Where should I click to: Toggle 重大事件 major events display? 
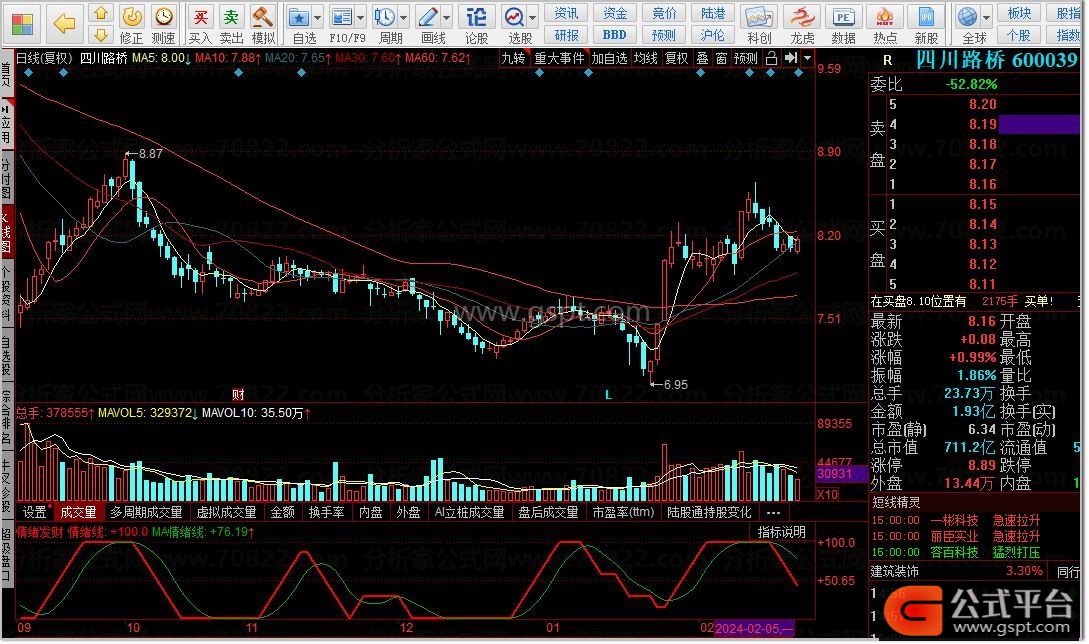[x=559, y=59]
